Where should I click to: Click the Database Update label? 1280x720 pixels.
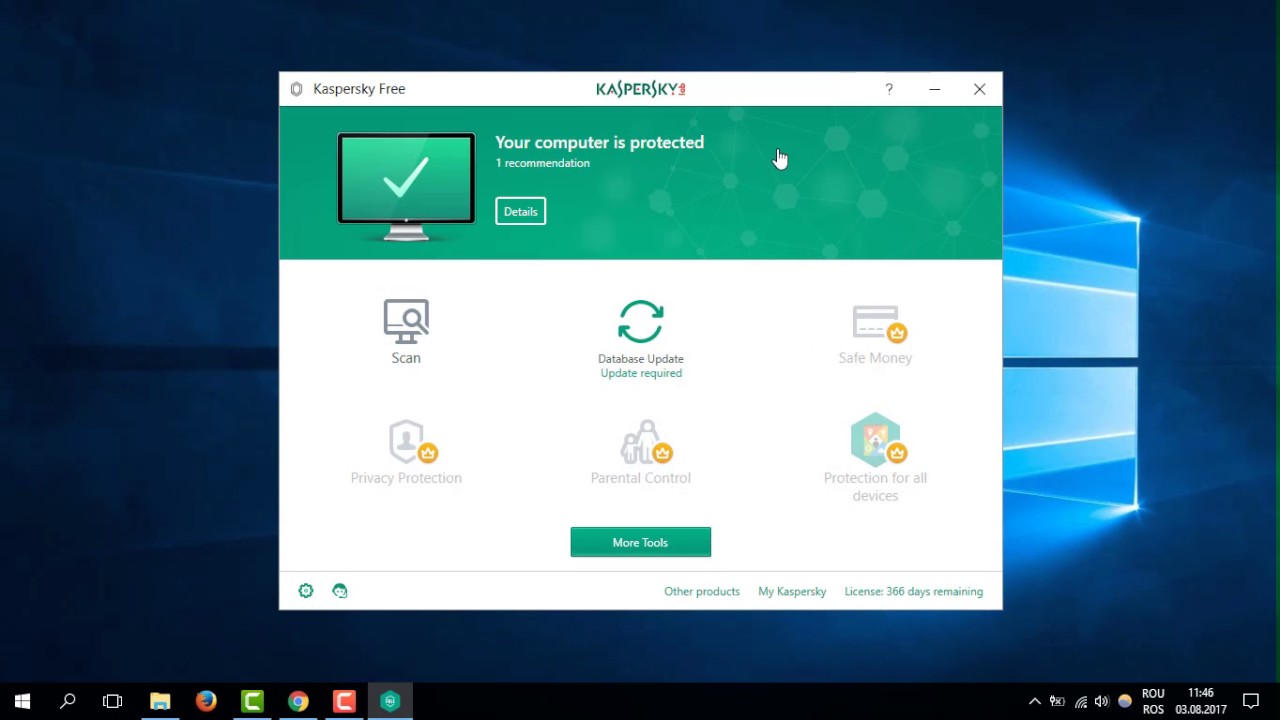pos(641,359)
